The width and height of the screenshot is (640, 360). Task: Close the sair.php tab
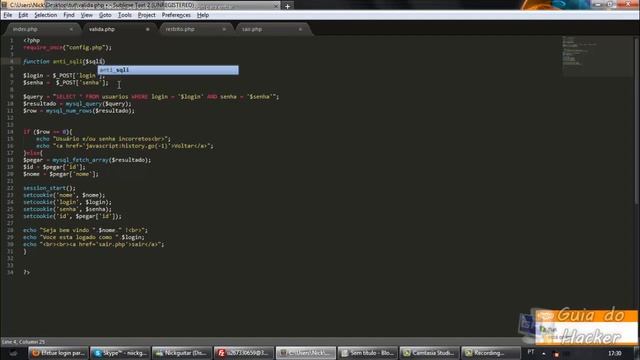[300, 29]
